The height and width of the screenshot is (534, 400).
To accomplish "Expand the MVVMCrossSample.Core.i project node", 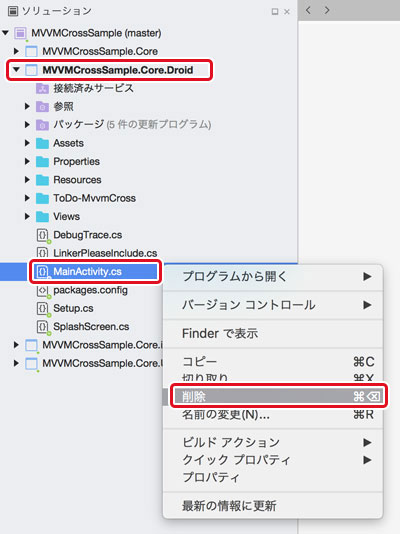I will click(16, 345).
